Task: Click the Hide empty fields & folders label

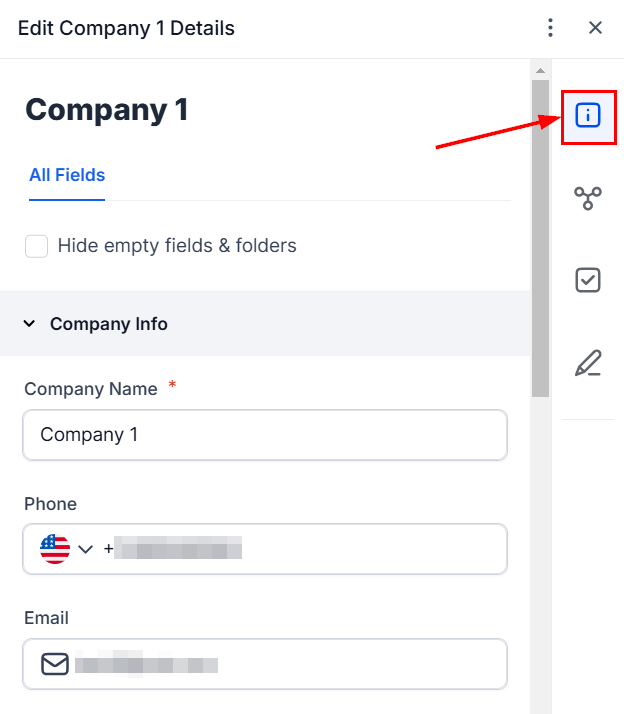Action: click(x=177, y=246)
